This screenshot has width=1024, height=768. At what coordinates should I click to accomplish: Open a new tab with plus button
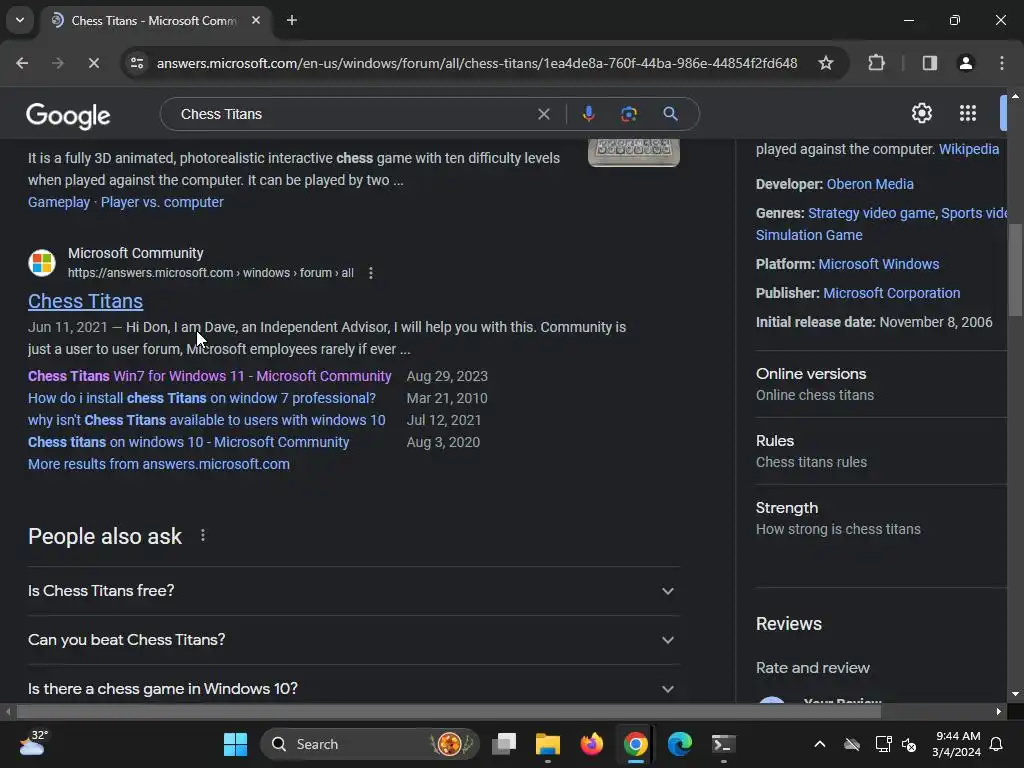[292, 20]
